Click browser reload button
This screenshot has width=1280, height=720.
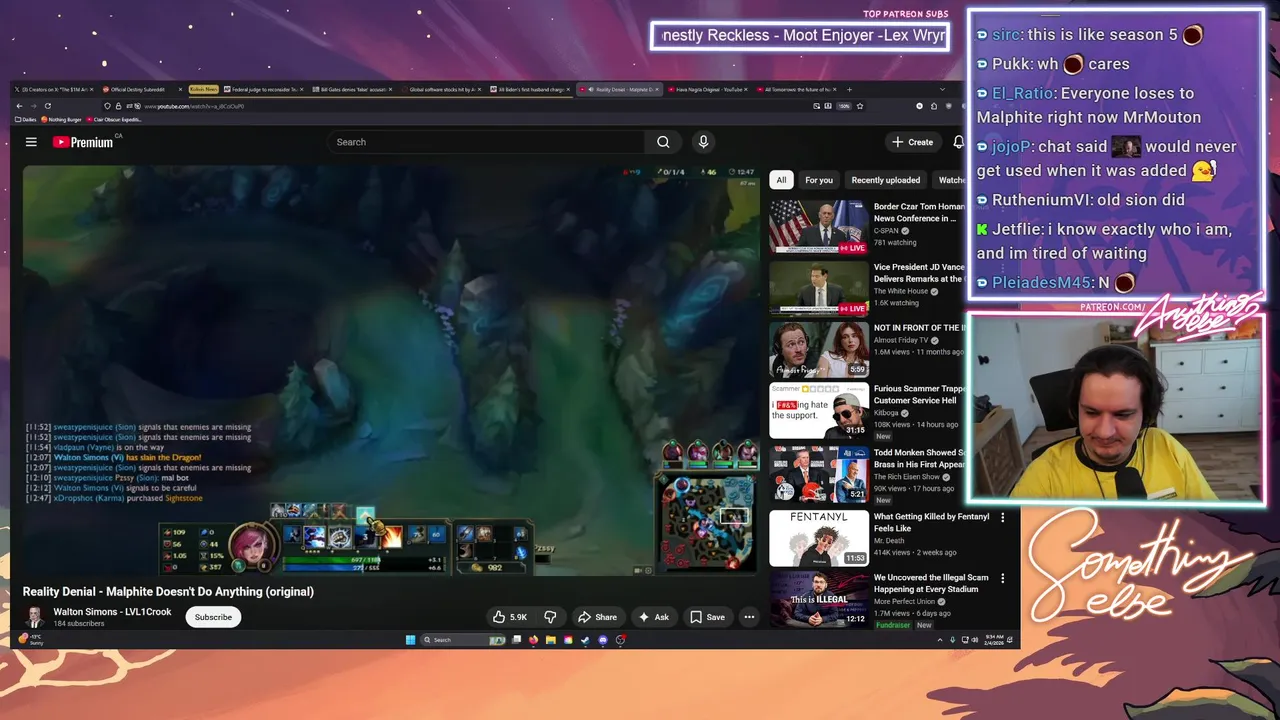click(x=47, y=106)
